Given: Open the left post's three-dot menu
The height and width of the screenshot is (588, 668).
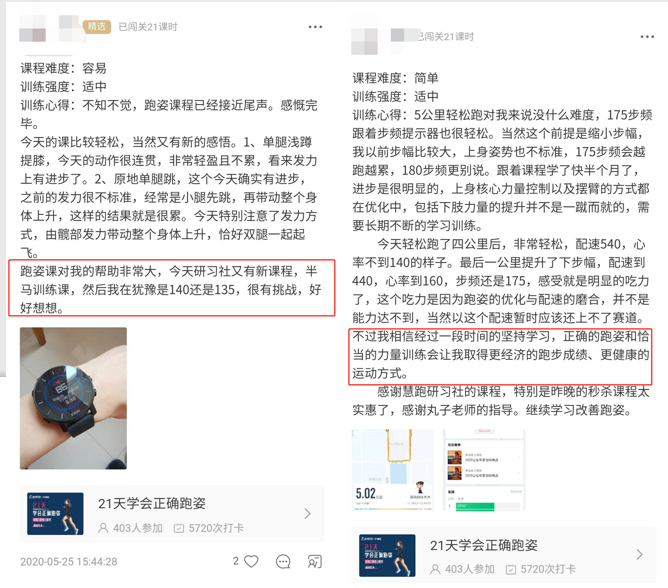Looking at the screenshot, I should (x=315, y=27).
